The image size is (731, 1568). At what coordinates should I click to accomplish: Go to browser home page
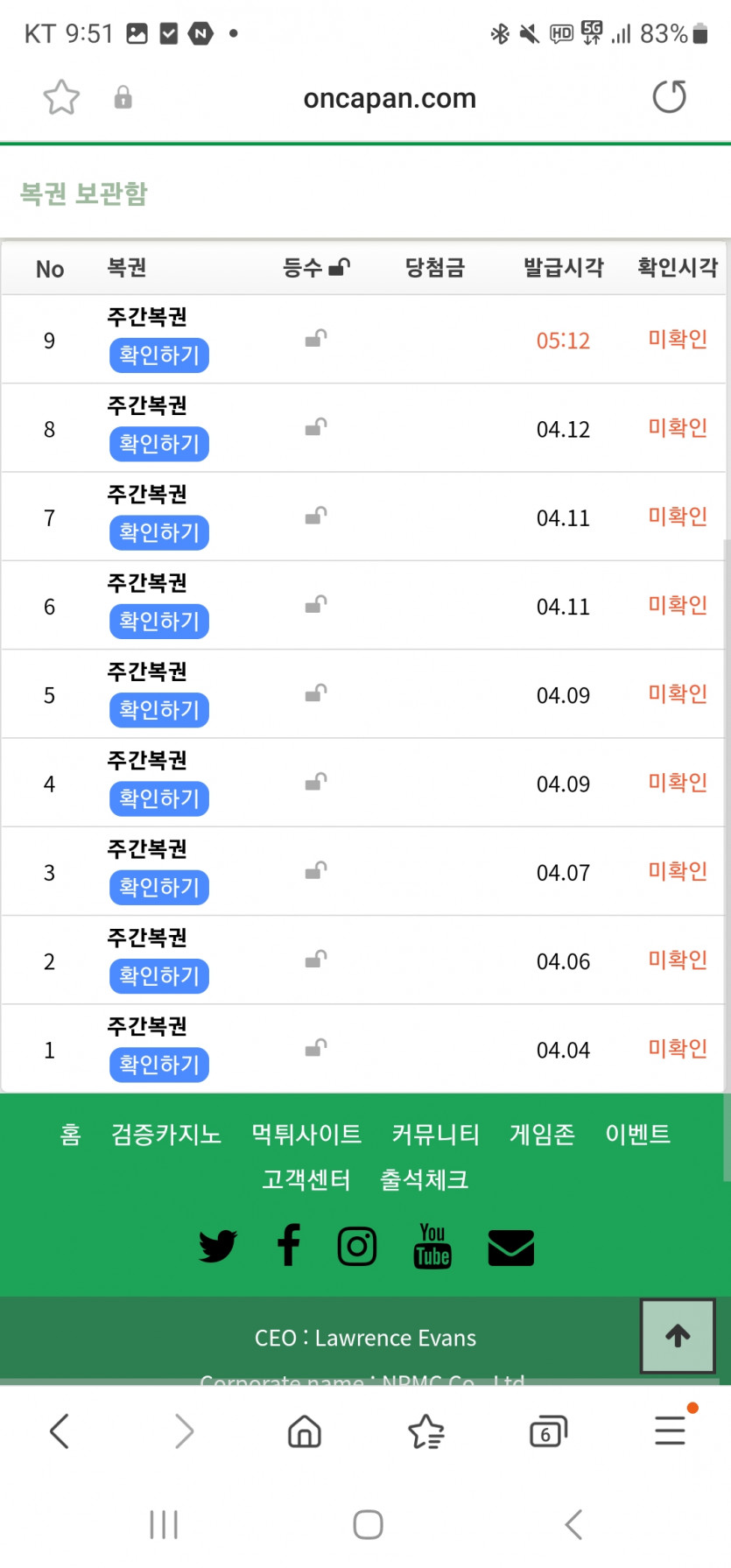(x=304, y=1431)
